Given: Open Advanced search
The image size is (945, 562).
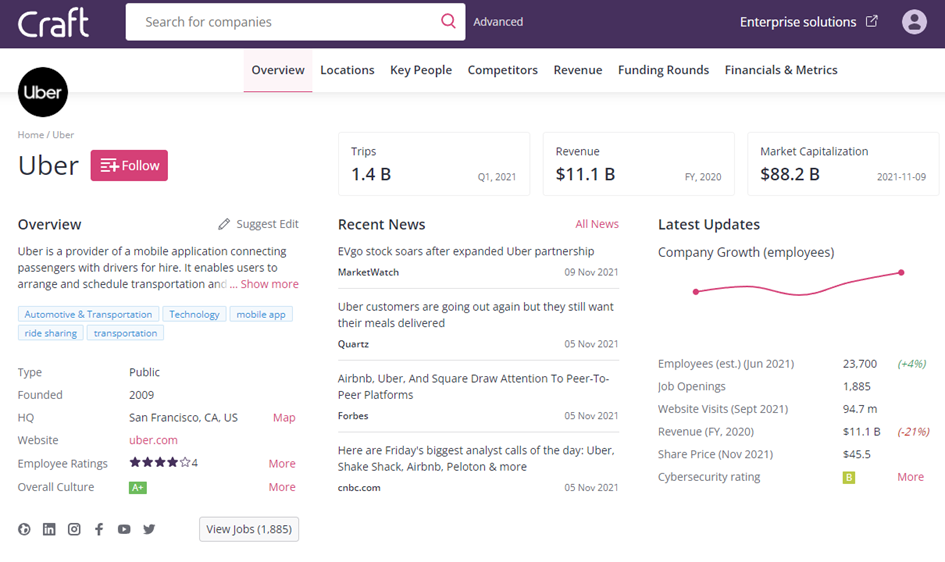Looking at the screenshot, I should click(x=498, y=22).
